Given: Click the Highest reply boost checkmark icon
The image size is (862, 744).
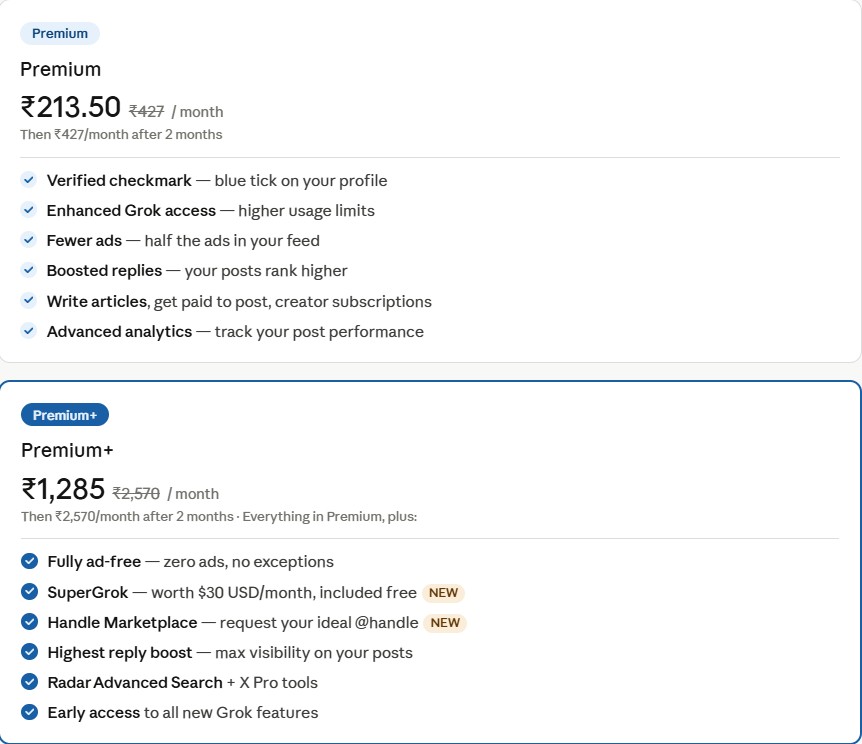Looking at the screenshot, I should (28, 651).
